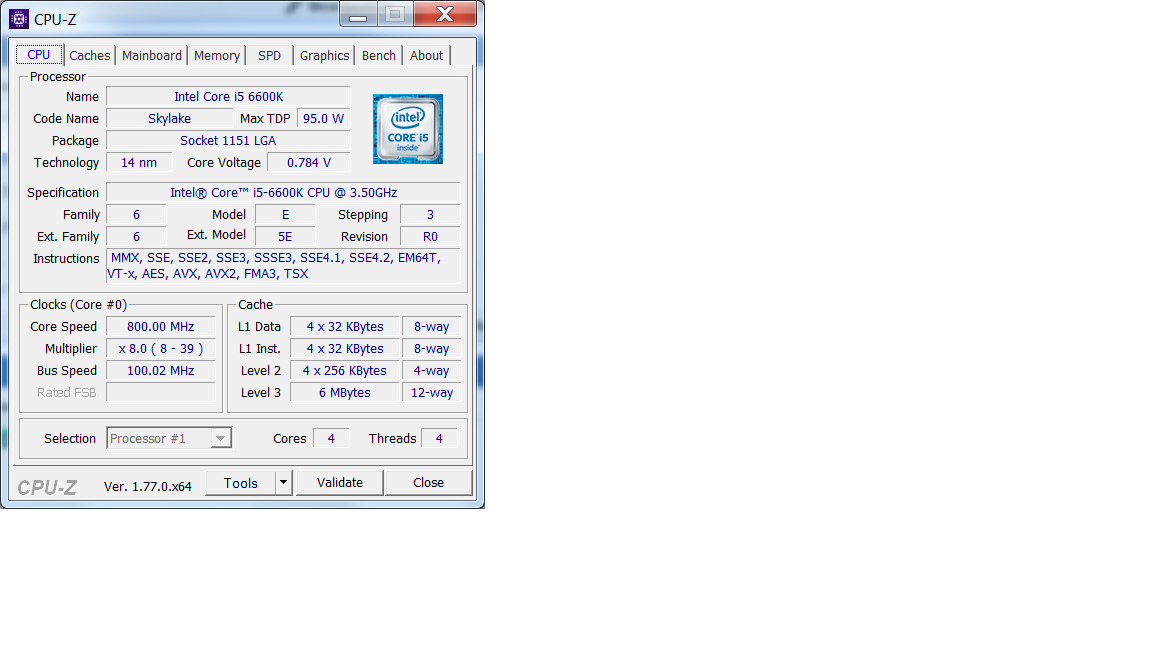1152x648 pixels.
Task: Click the Multiplier value x 8.0 ( 8 - 39 )
Action: click(161, 348)
